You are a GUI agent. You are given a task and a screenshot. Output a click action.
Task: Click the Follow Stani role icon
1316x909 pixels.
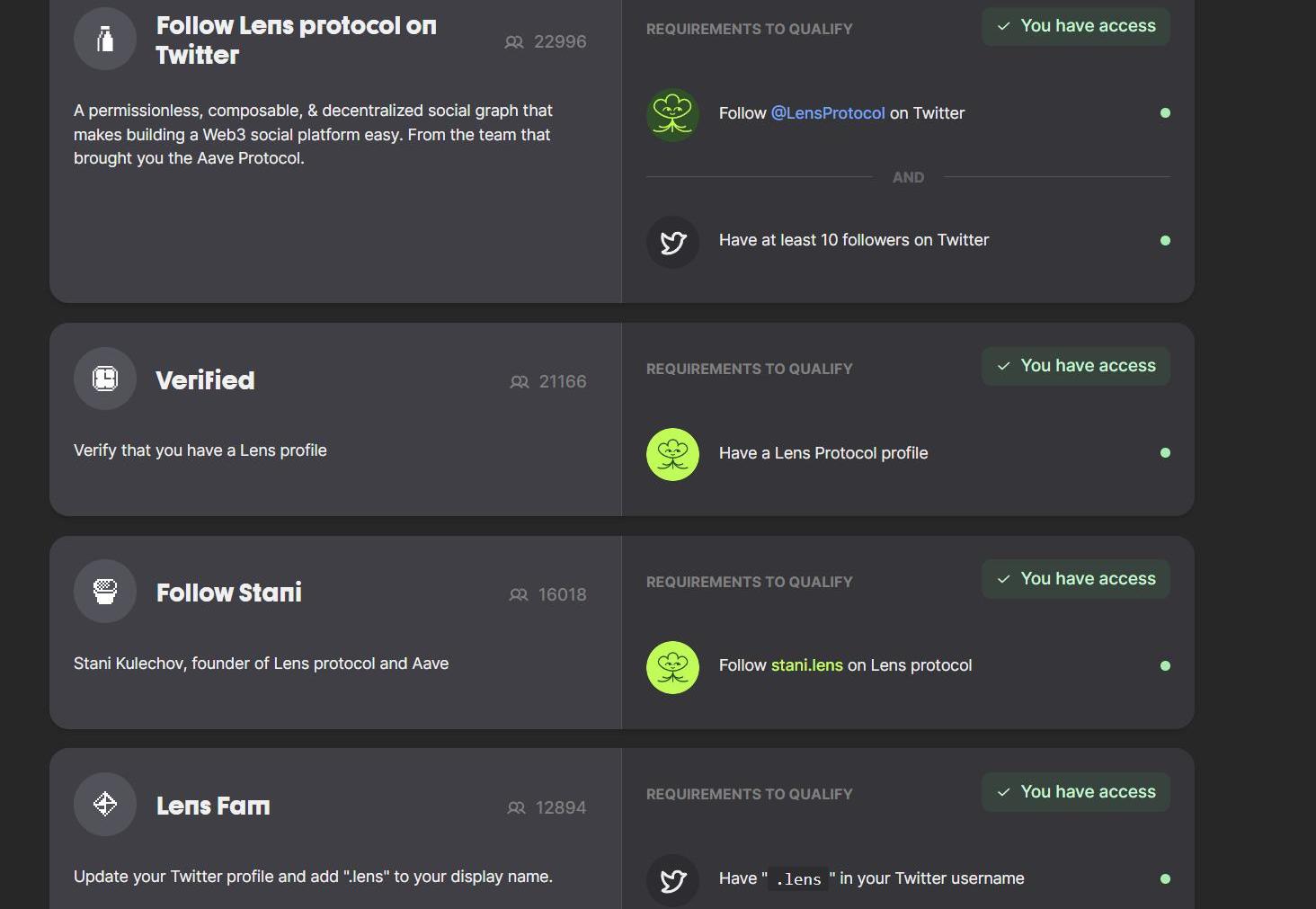click(x=105, y=592)
